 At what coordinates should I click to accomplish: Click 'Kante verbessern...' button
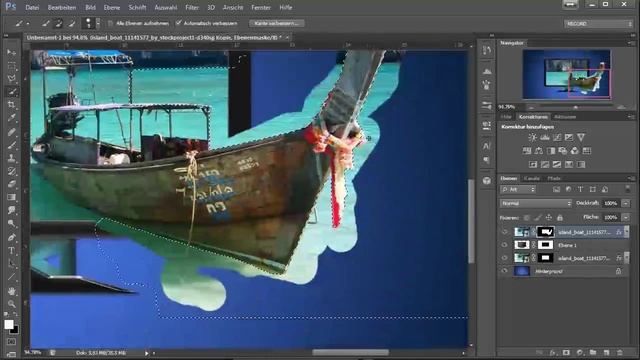coord(277,23)
